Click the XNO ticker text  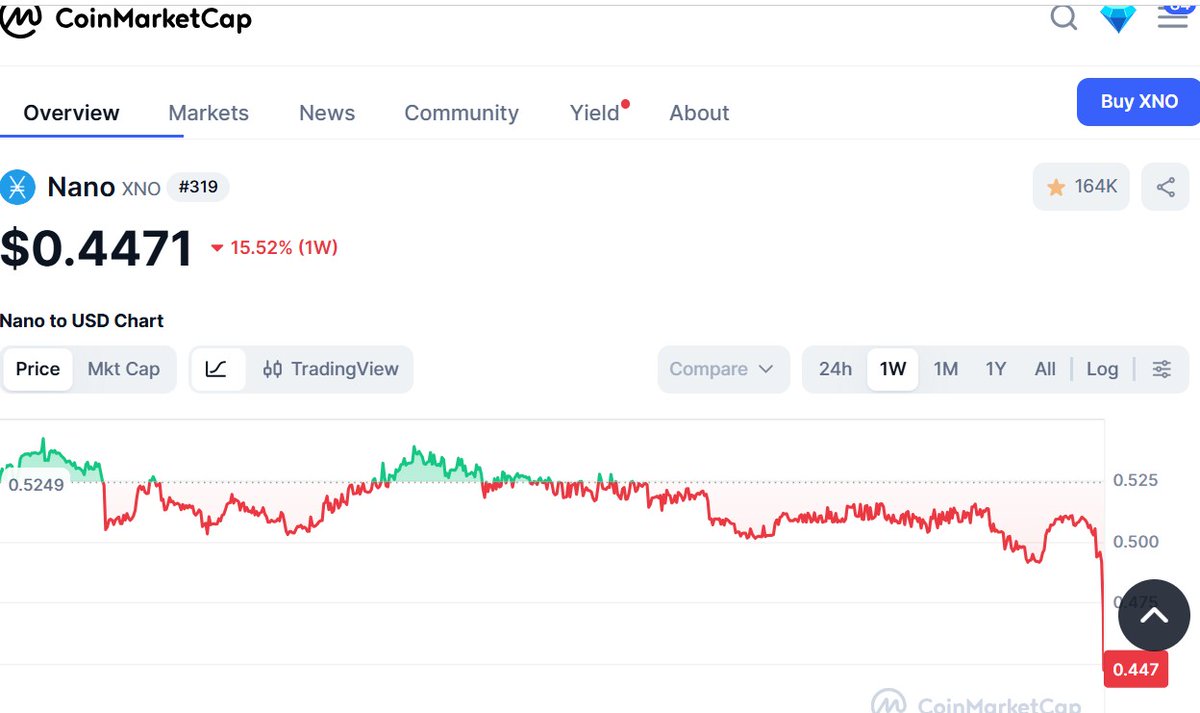141,189
